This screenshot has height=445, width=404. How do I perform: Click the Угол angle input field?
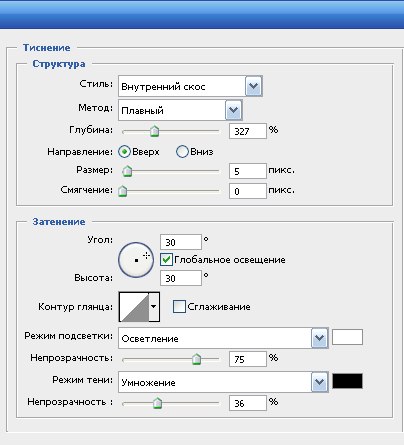pos(181,242)
